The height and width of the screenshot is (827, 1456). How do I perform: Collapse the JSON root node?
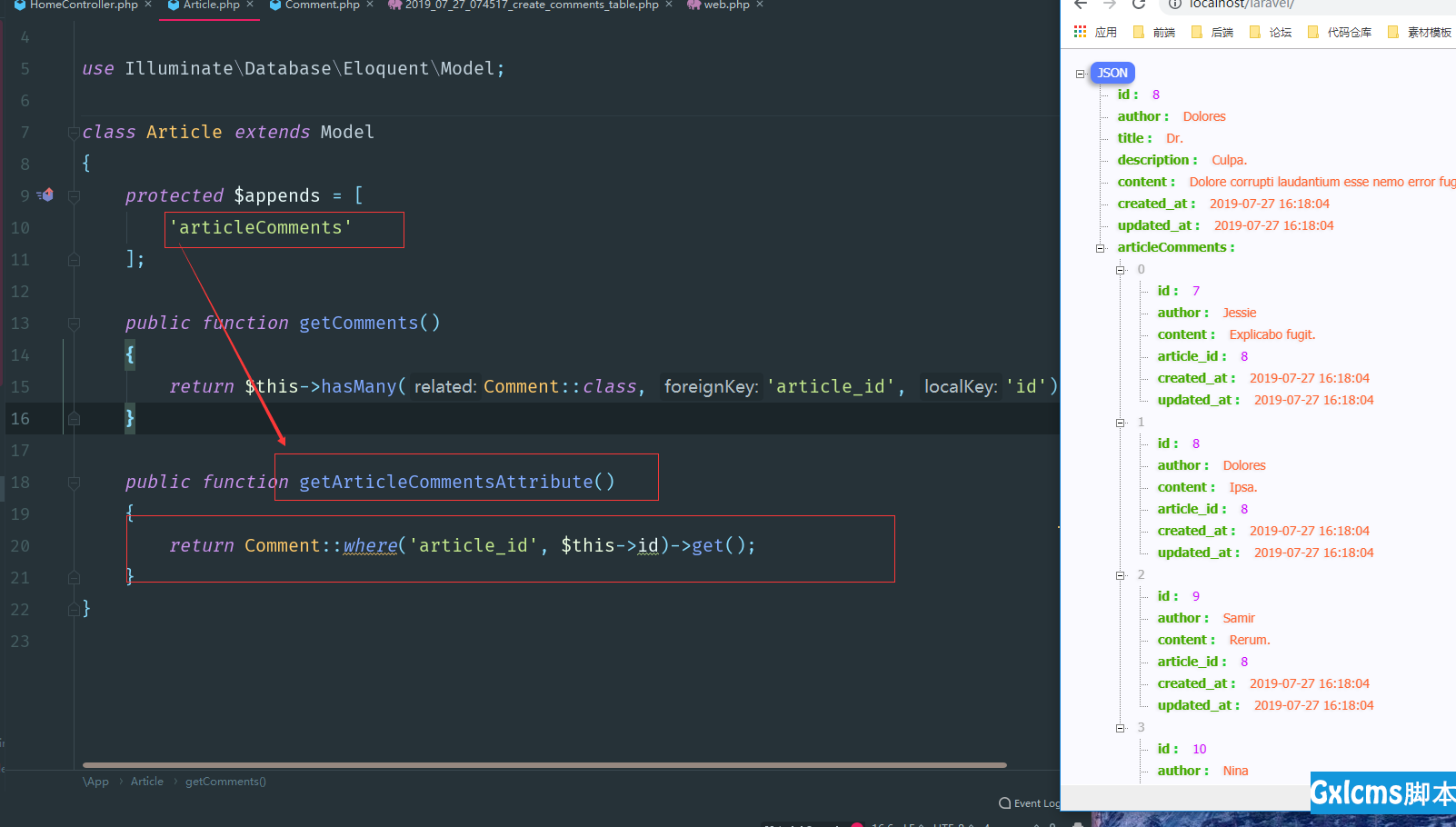1080,74
